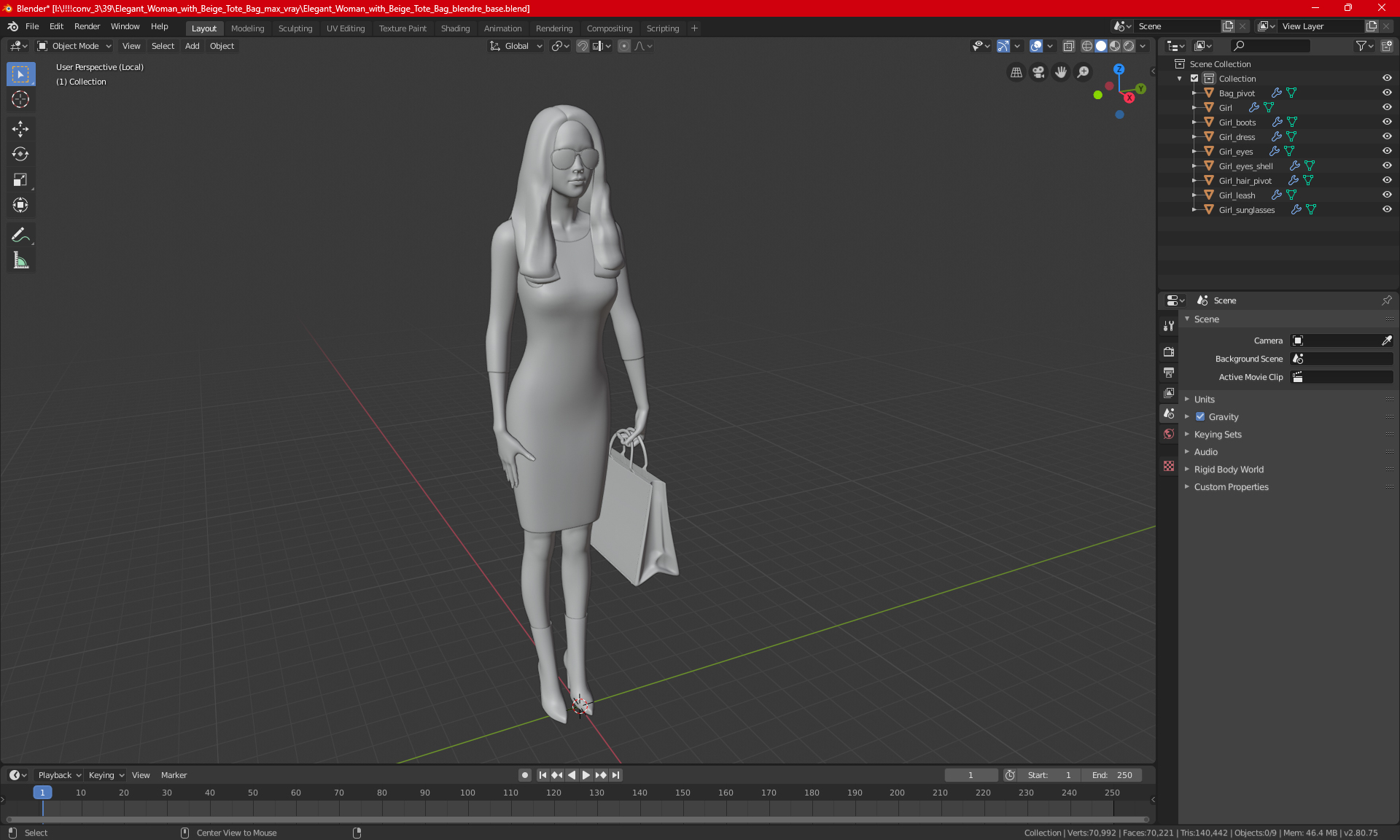Expand the Units panel

[1204, 400]
